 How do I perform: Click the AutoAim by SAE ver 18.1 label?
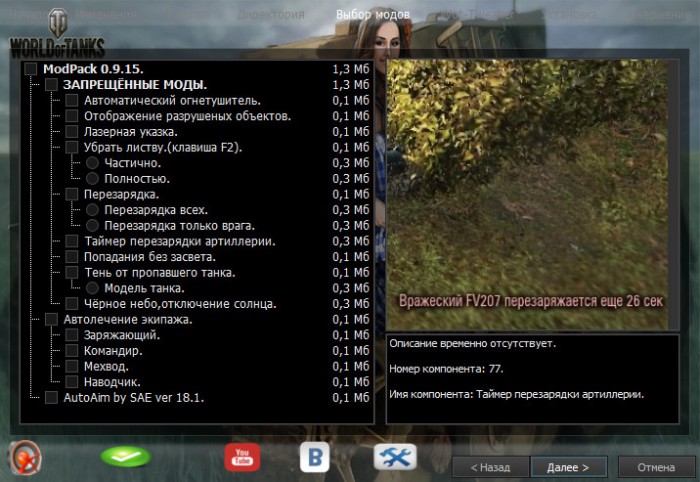click(133, 398)
